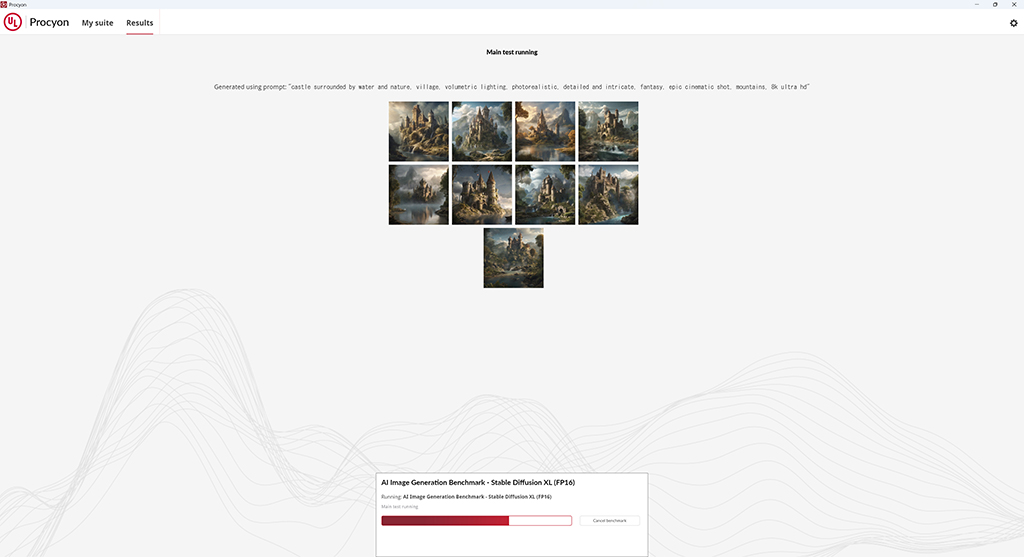Cancel the running benchmark
Image resolution: width=1024 pixels, height=557 pixels.
coord(609,520)
